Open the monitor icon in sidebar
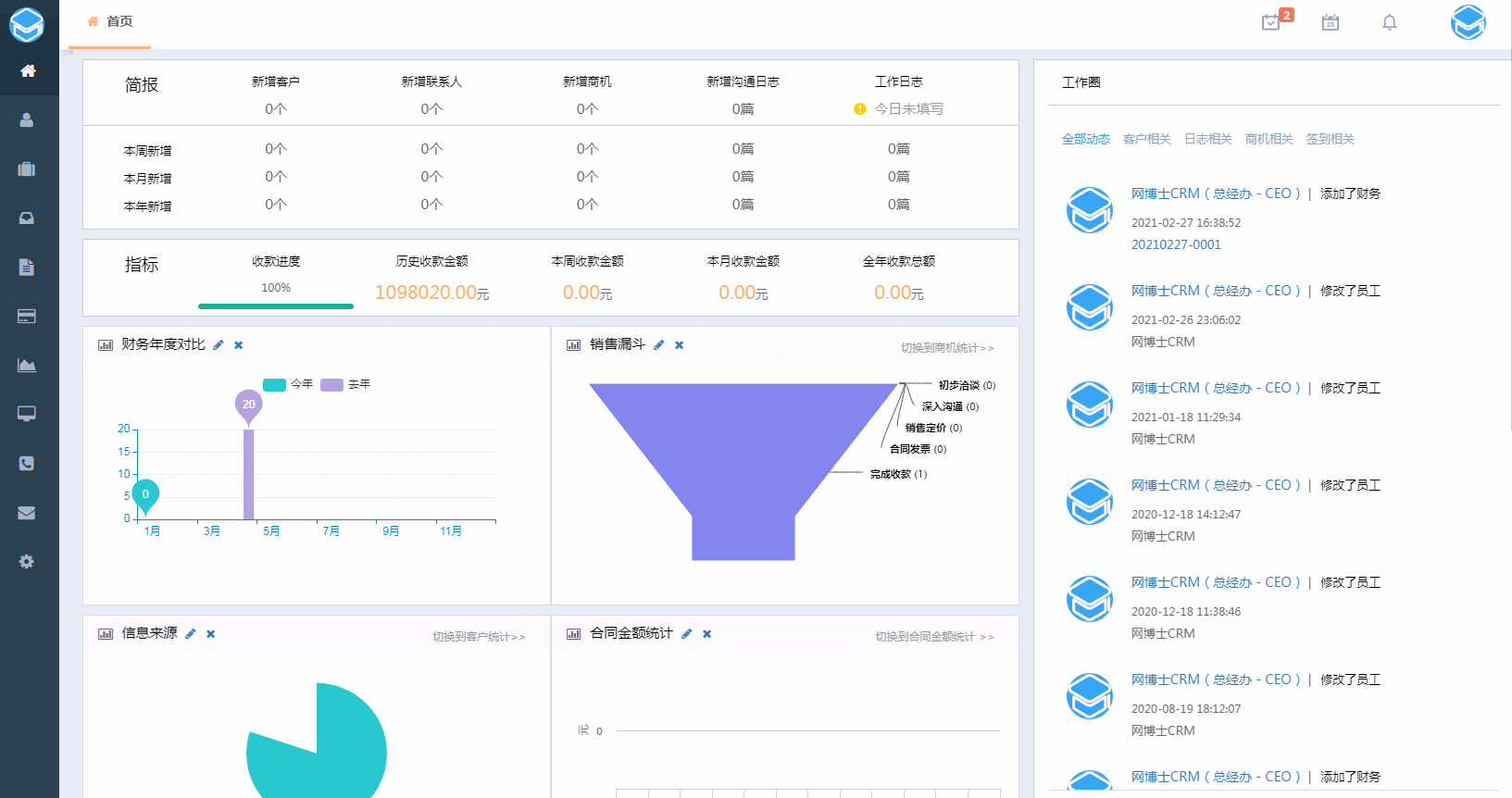1512x798 pixels. (27, 414)
